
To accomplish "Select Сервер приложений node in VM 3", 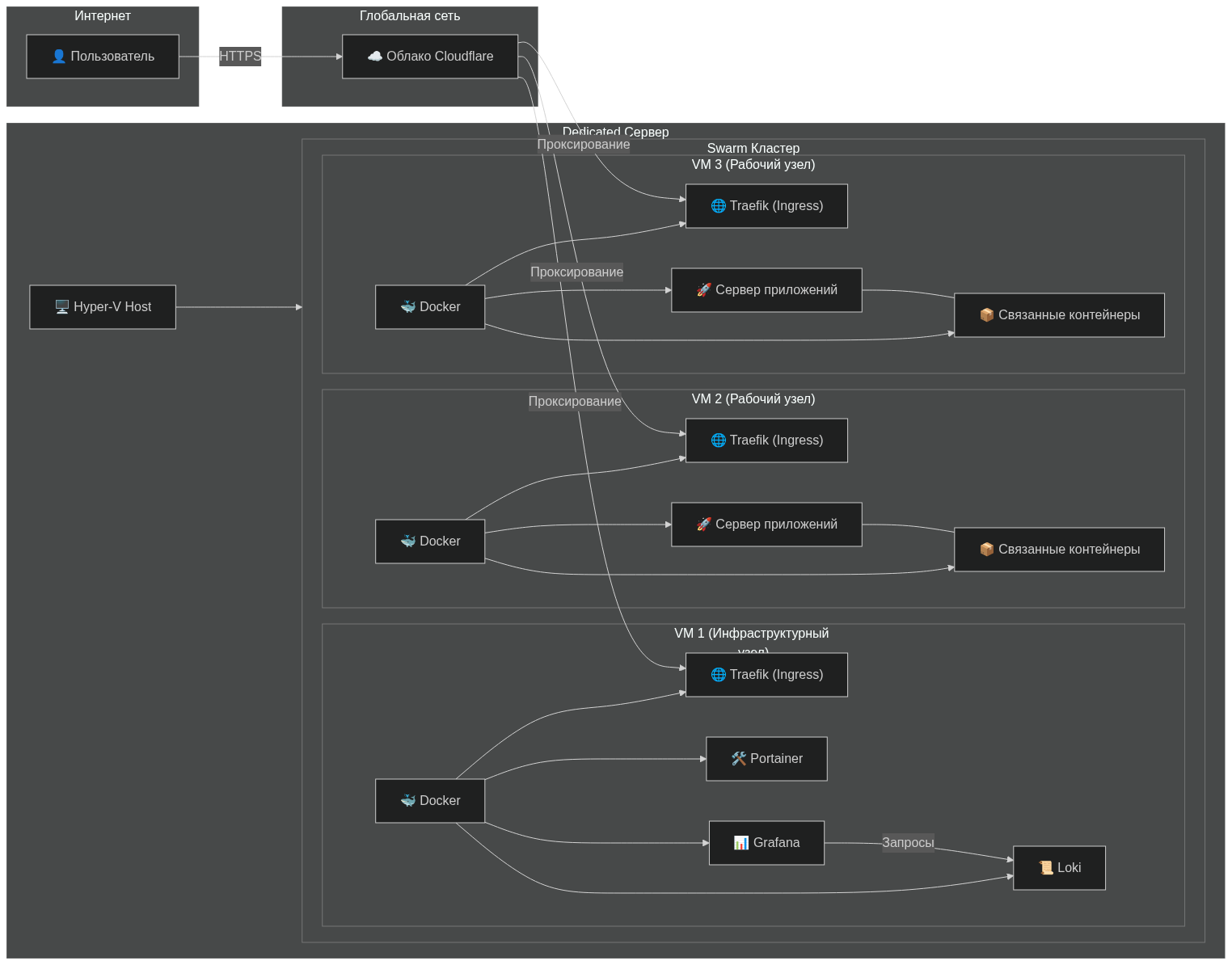I will click(x=766, y=290).
